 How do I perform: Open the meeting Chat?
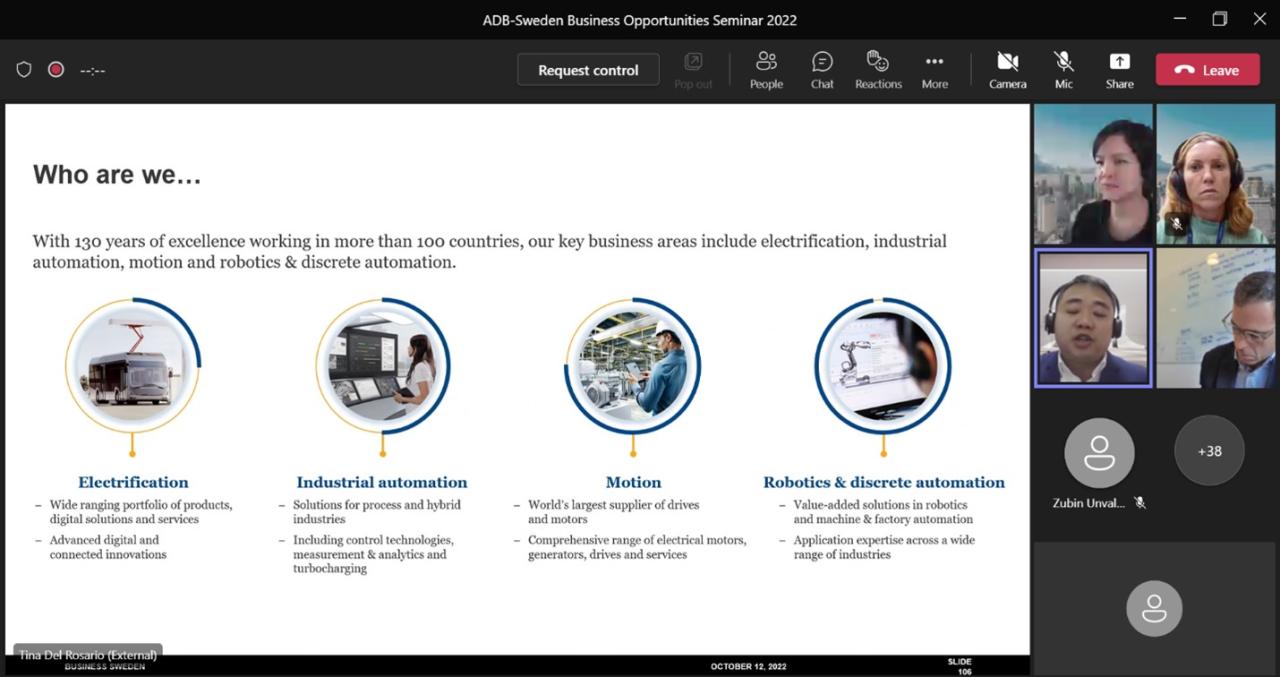tap(822, 70)
